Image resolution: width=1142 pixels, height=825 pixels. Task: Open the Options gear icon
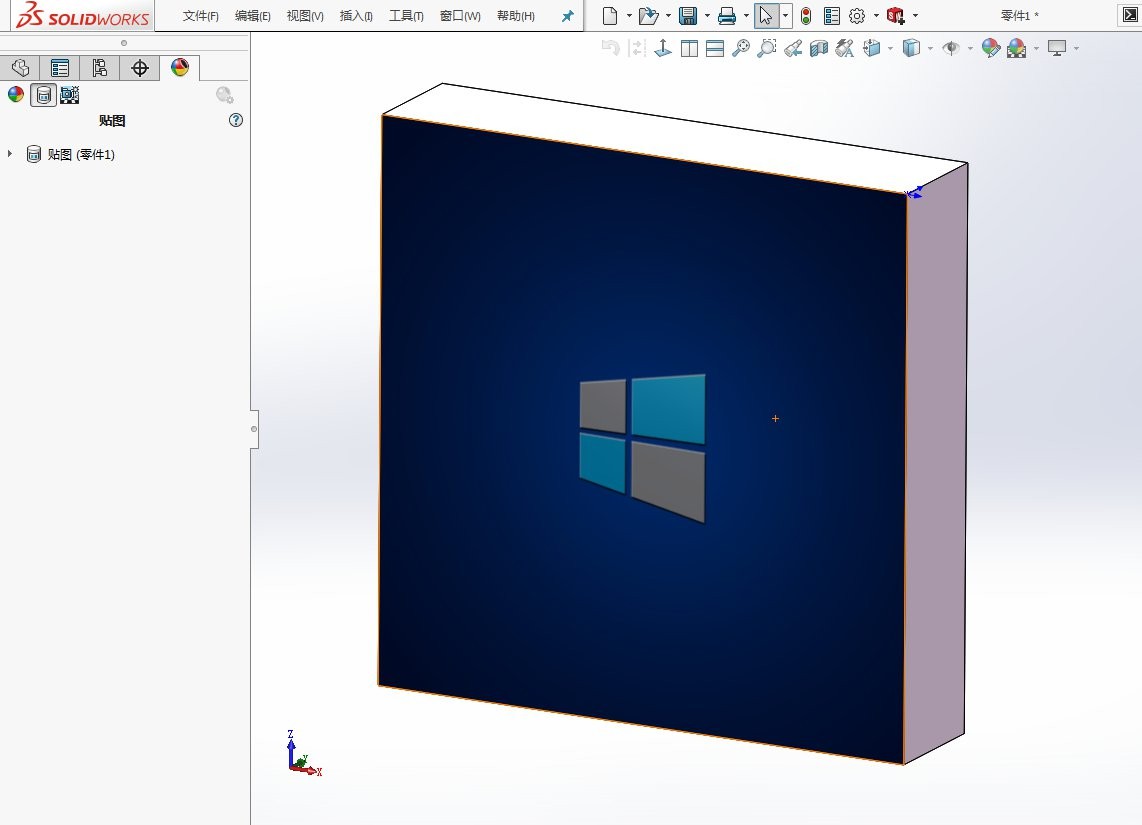[x=857, y=15]
